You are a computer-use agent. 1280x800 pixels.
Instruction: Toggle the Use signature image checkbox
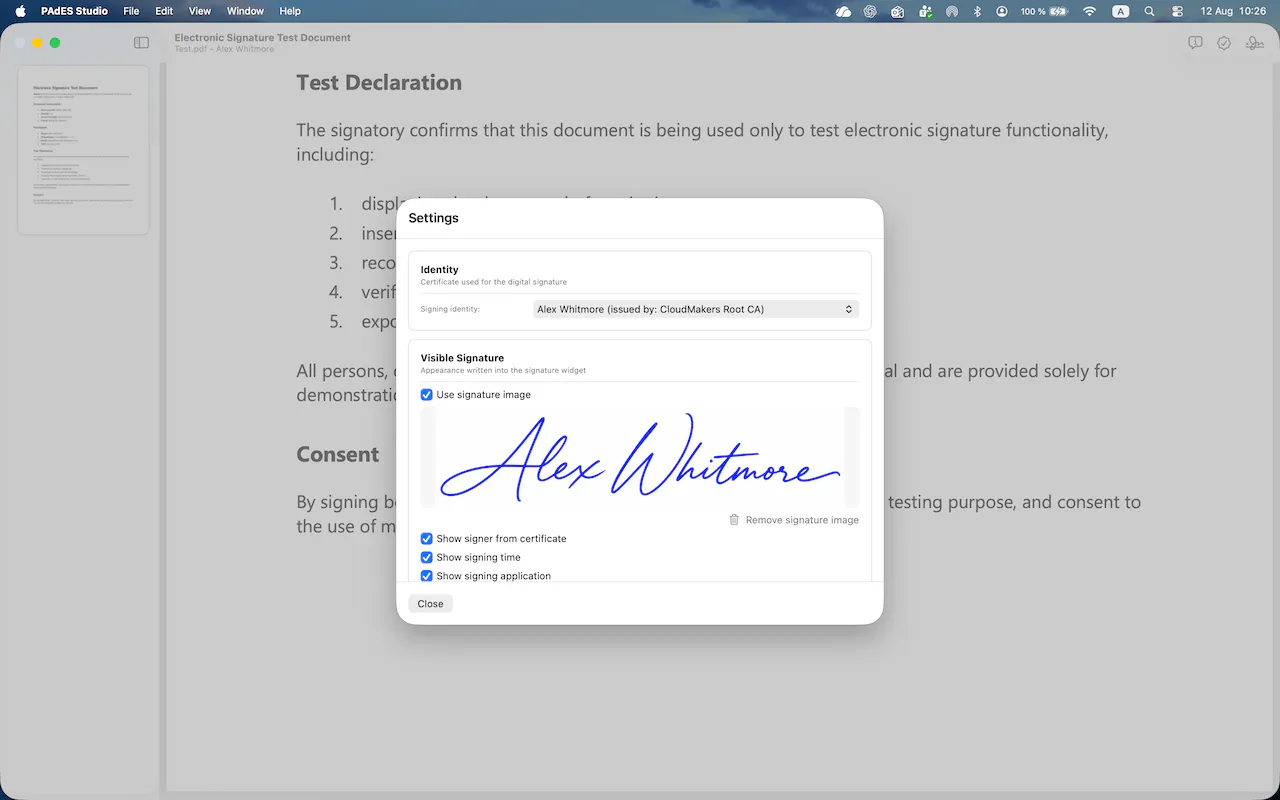pos(427,395)
